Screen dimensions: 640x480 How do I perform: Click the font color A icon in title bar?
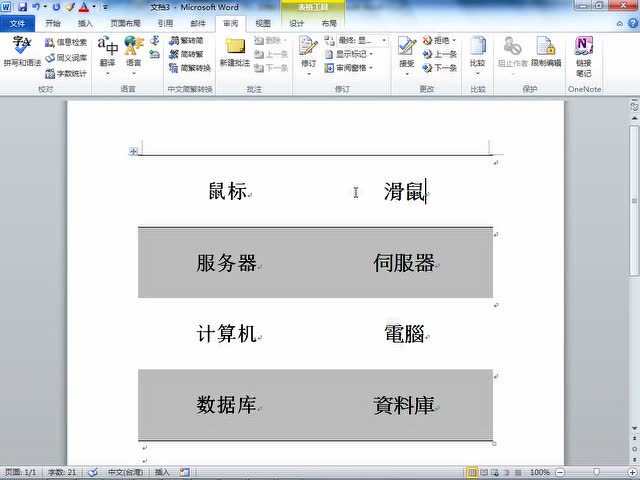point(84,7)
